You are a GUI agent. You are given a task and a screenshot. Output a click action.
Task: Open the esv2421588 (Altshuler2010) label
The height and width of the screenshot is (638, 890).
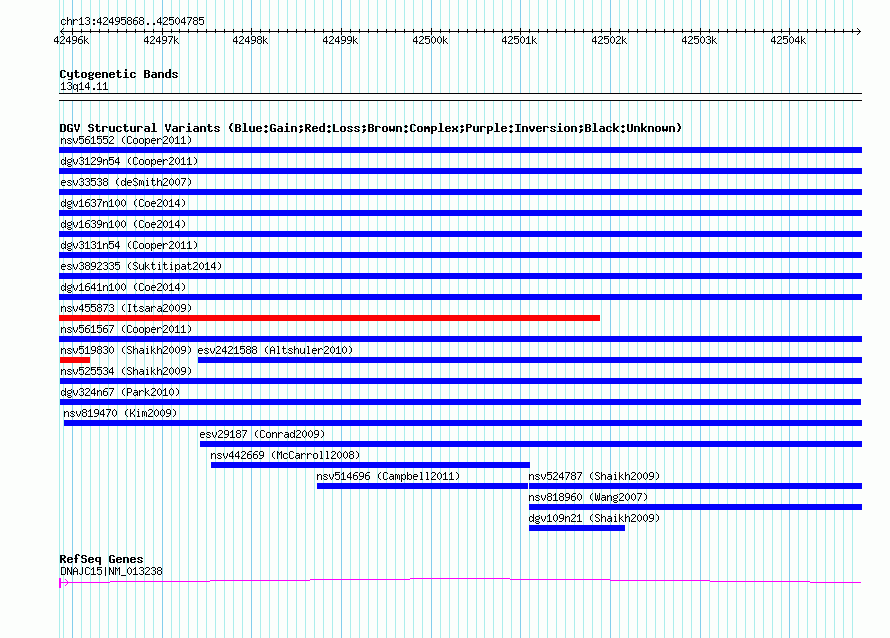(x=275, y=350)
